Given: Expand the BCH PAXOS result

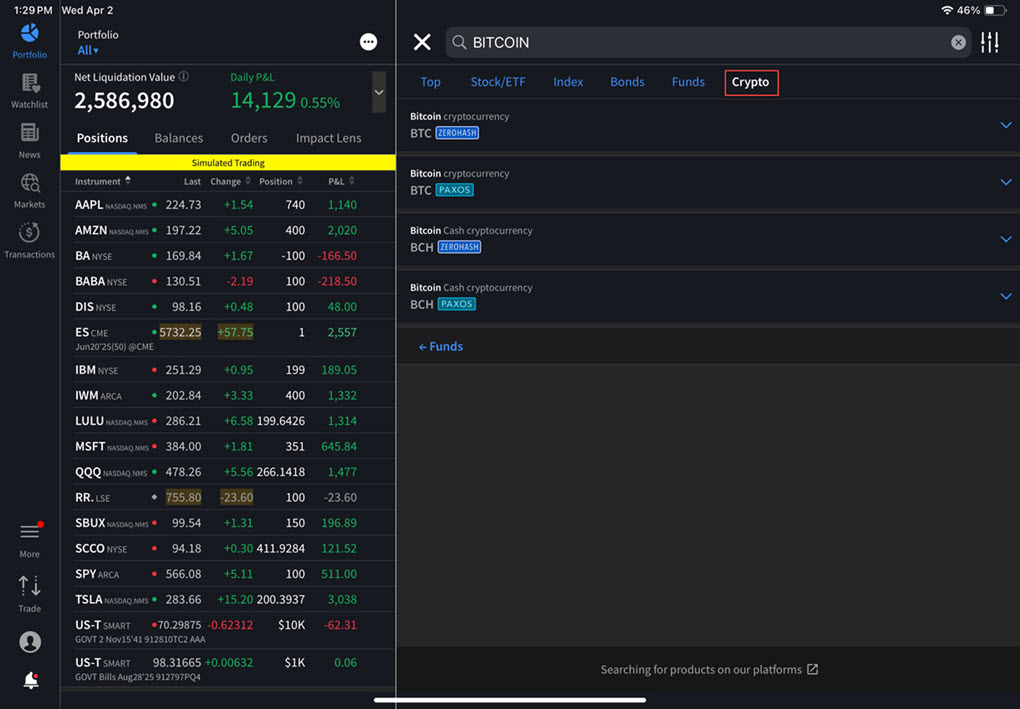Looking at the screenshot, I should click(x=1006, y=296).
